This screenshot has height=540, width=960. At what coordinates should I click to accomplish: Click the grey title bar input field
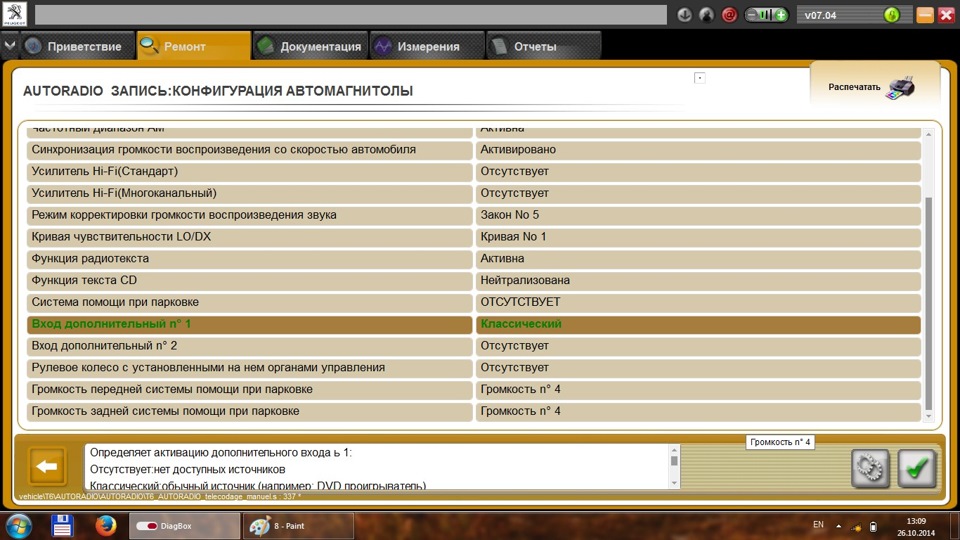(x=350, y=15)
